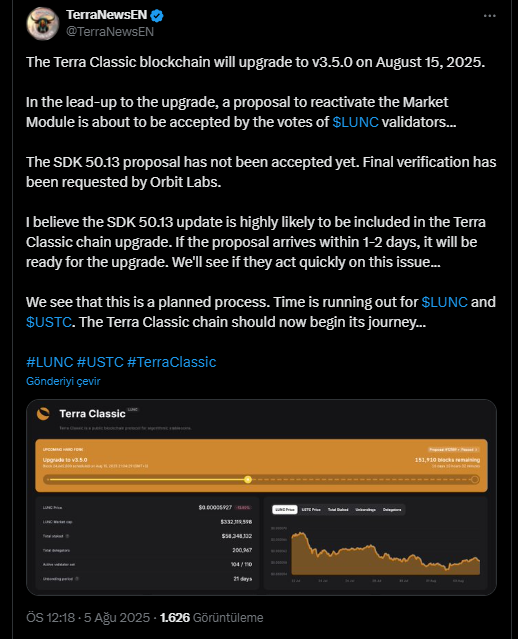Click the yellow progress marker on upgrade bar

[248, 480]
